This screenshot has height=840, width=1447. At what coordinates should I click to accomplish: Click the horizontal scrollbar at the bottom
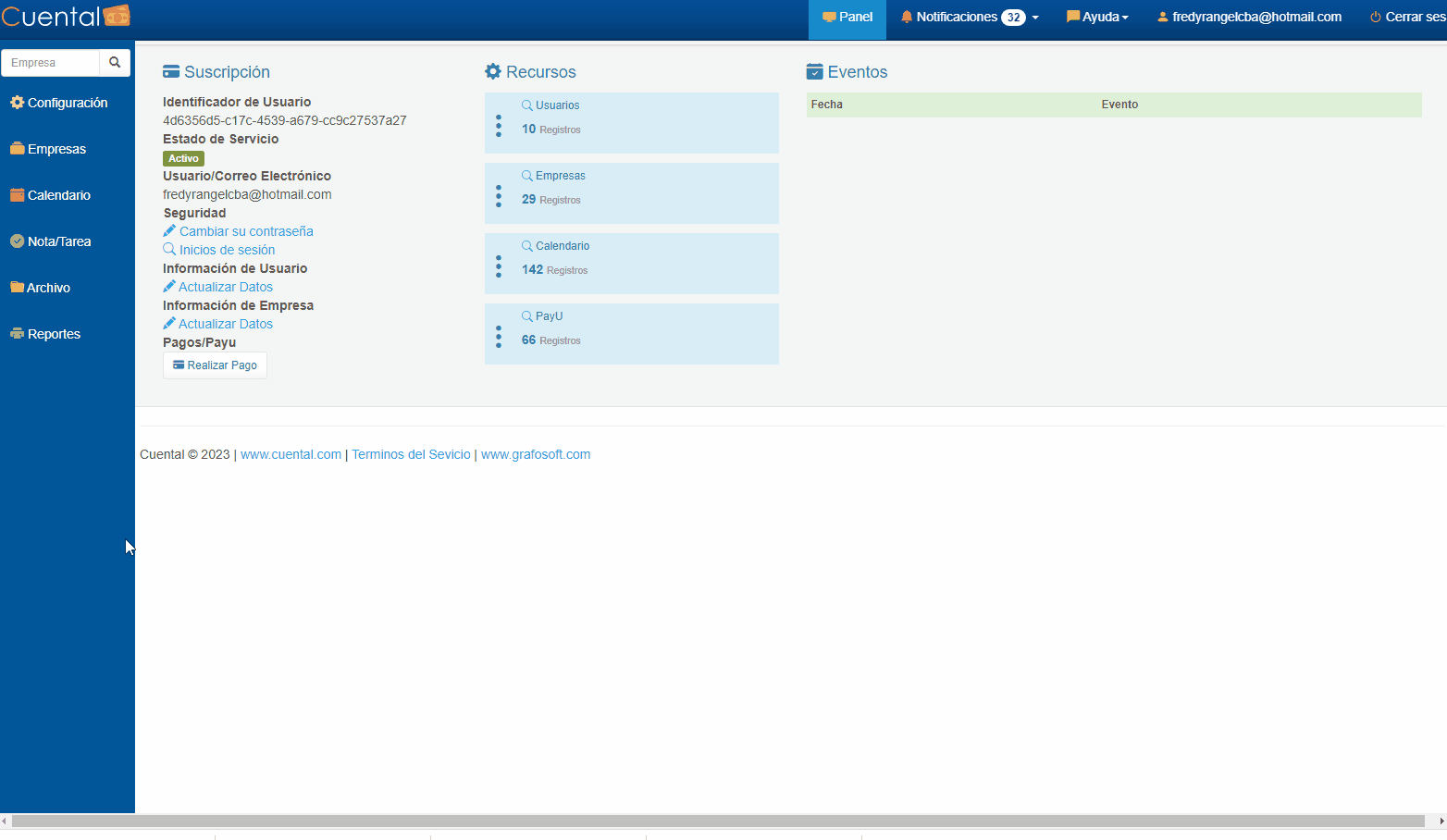[x=718, y=821]
